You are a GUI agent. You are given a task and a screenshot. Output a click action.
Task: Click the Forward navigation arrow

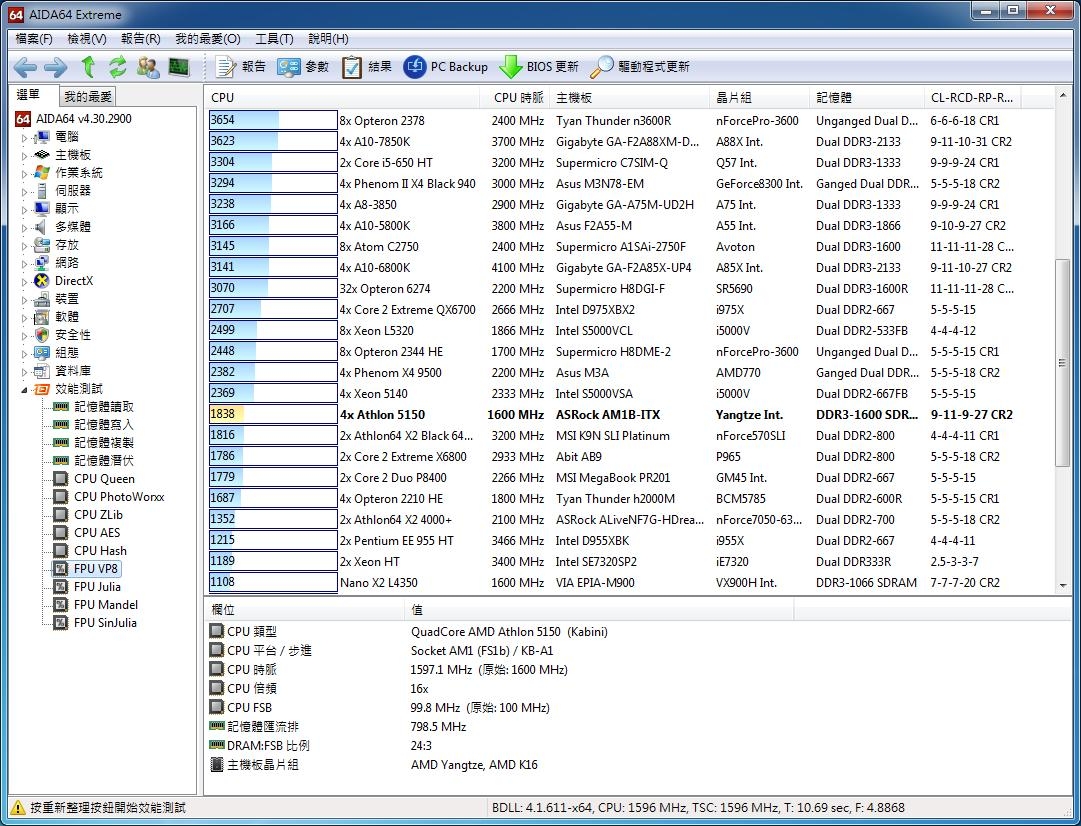click(x=55, y=67)
